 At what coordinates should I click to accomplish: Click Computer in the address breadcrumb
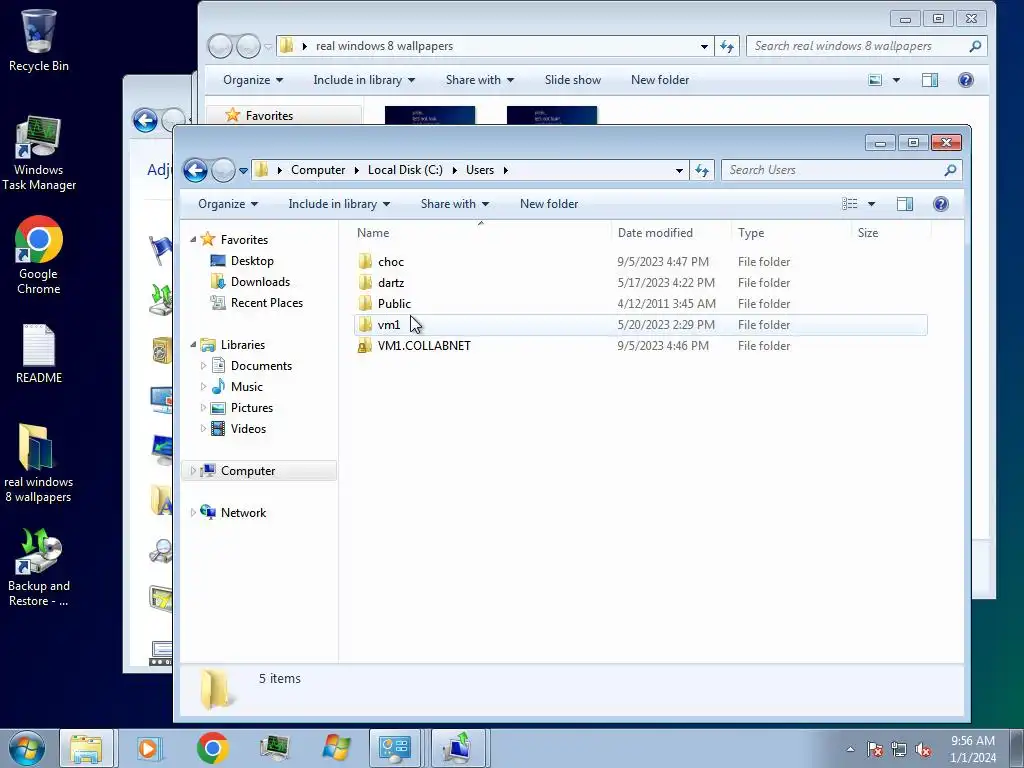point(318,170)
